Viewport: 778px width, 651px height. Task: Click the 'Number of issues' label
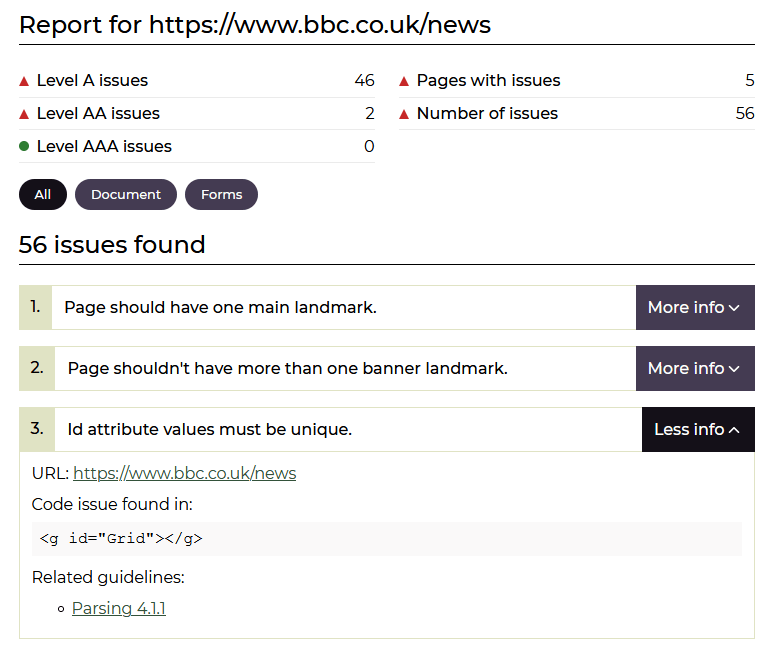(x=487, y=113)
